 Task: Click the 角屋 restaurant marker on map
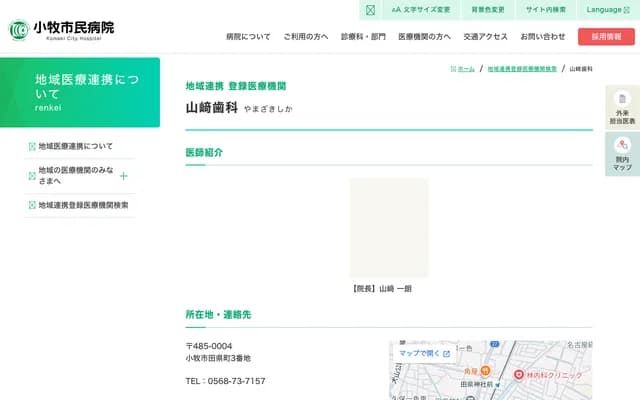click(x=485, y=371)
